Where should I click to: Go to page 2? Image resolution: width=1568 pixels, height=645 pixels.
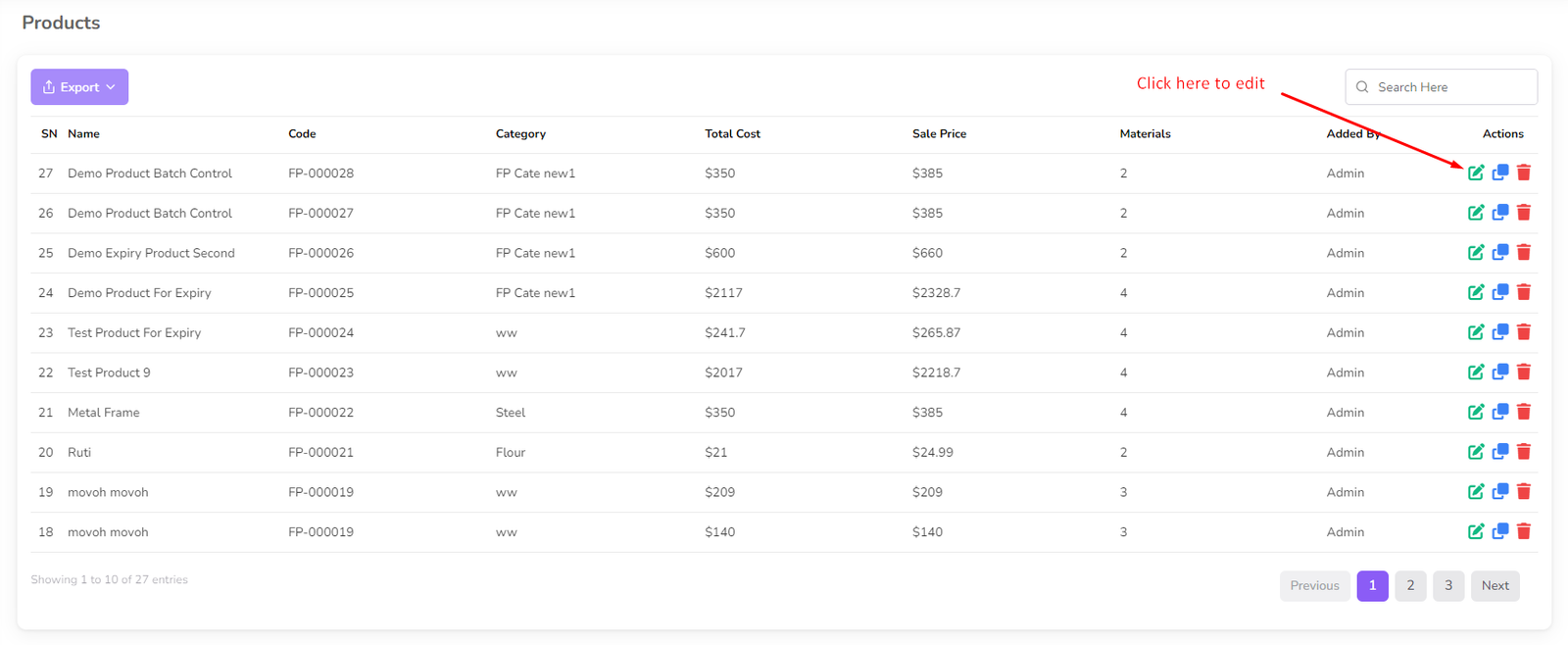pyautogui.click(x=1410, y=585)
